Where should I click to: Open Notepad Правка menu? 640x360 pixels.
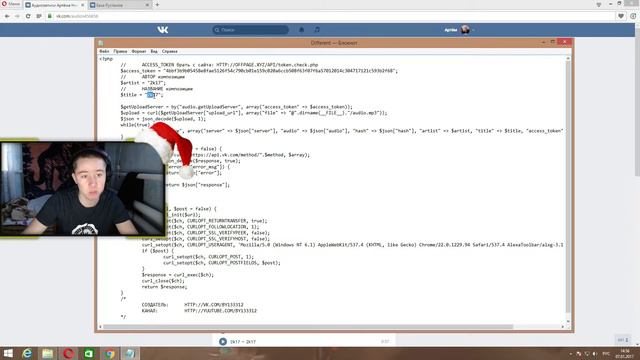pos(120,51)
